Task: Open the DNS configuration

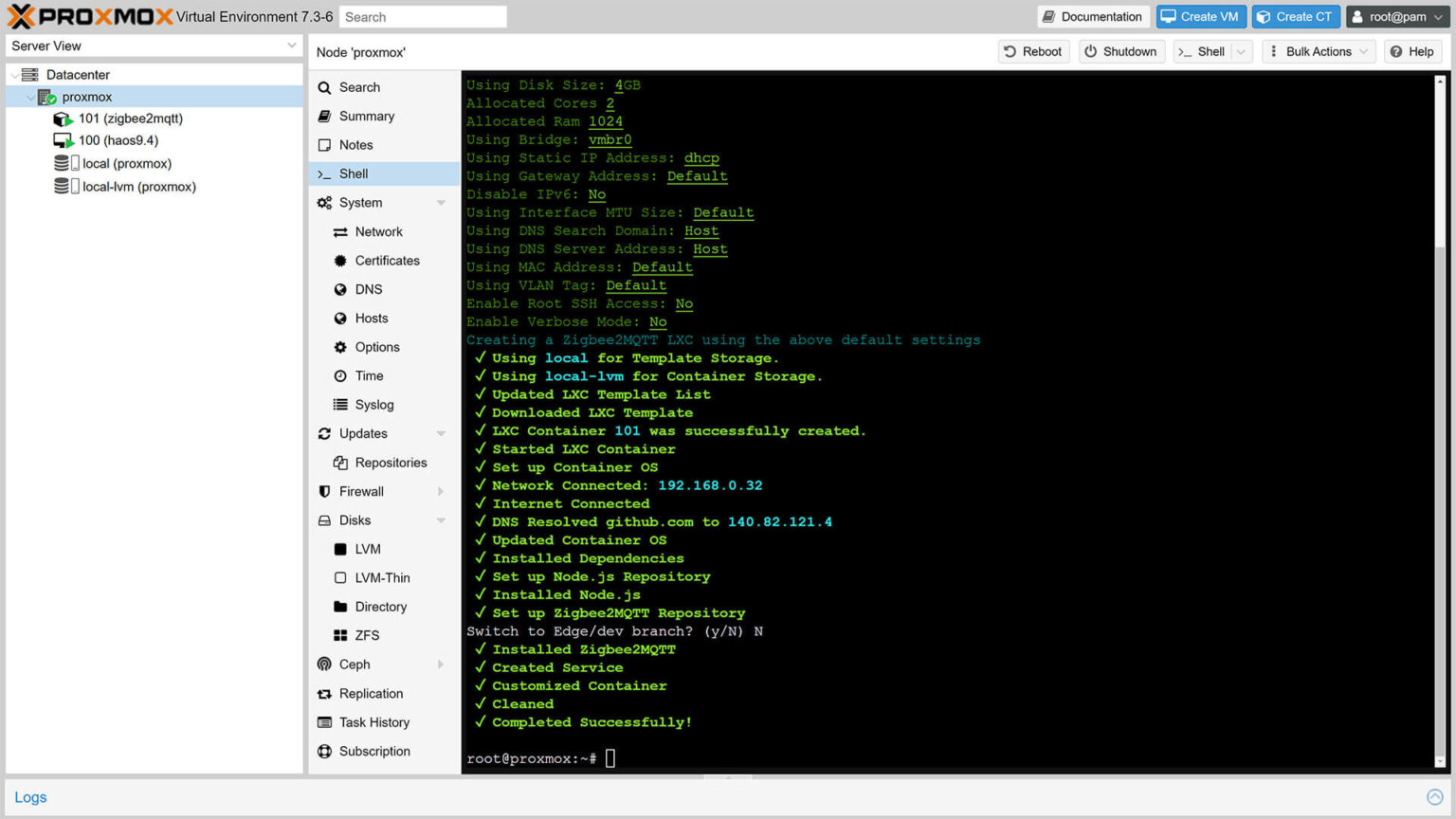Action: point(367,289)
